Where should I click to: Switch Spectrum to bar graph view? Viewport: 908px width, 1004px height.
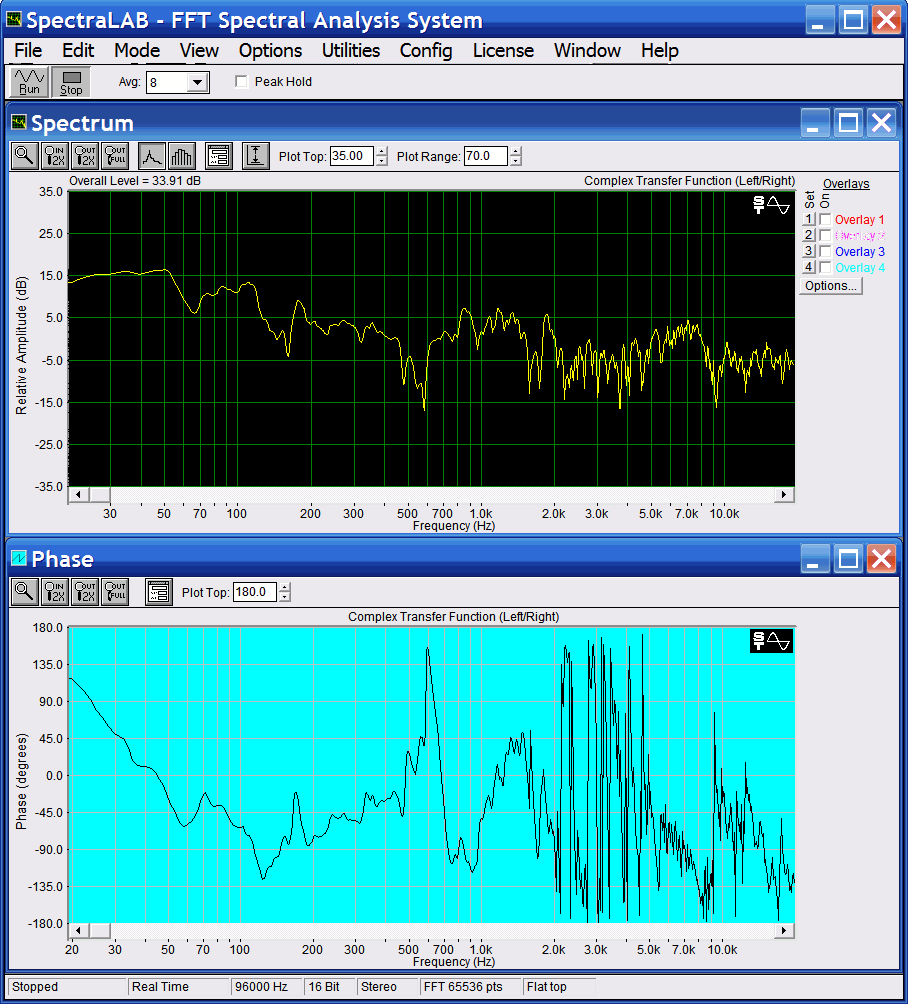pyautogui.click(x=181, y=156)
